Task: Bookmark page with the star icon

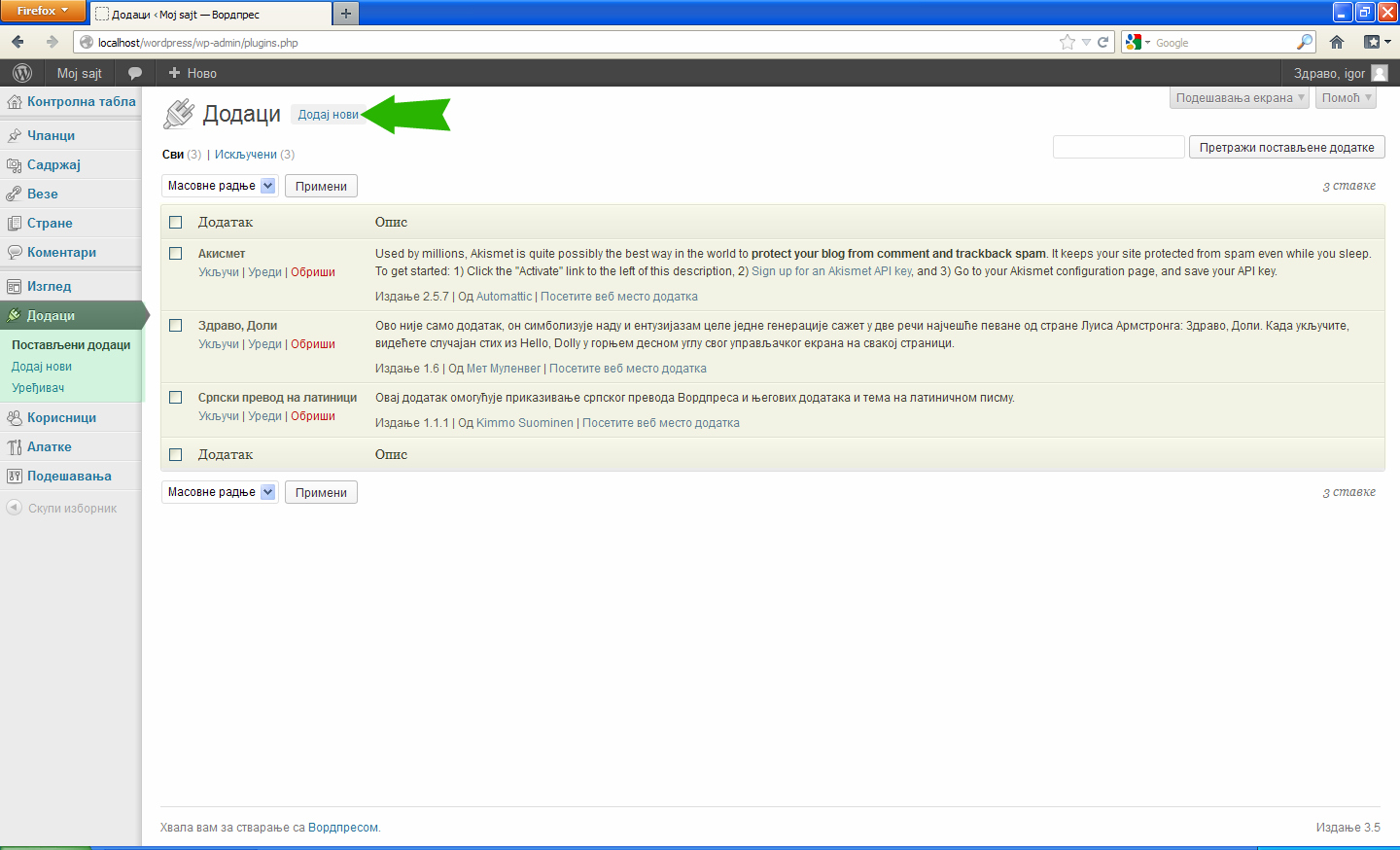Action: (1067, 42)
